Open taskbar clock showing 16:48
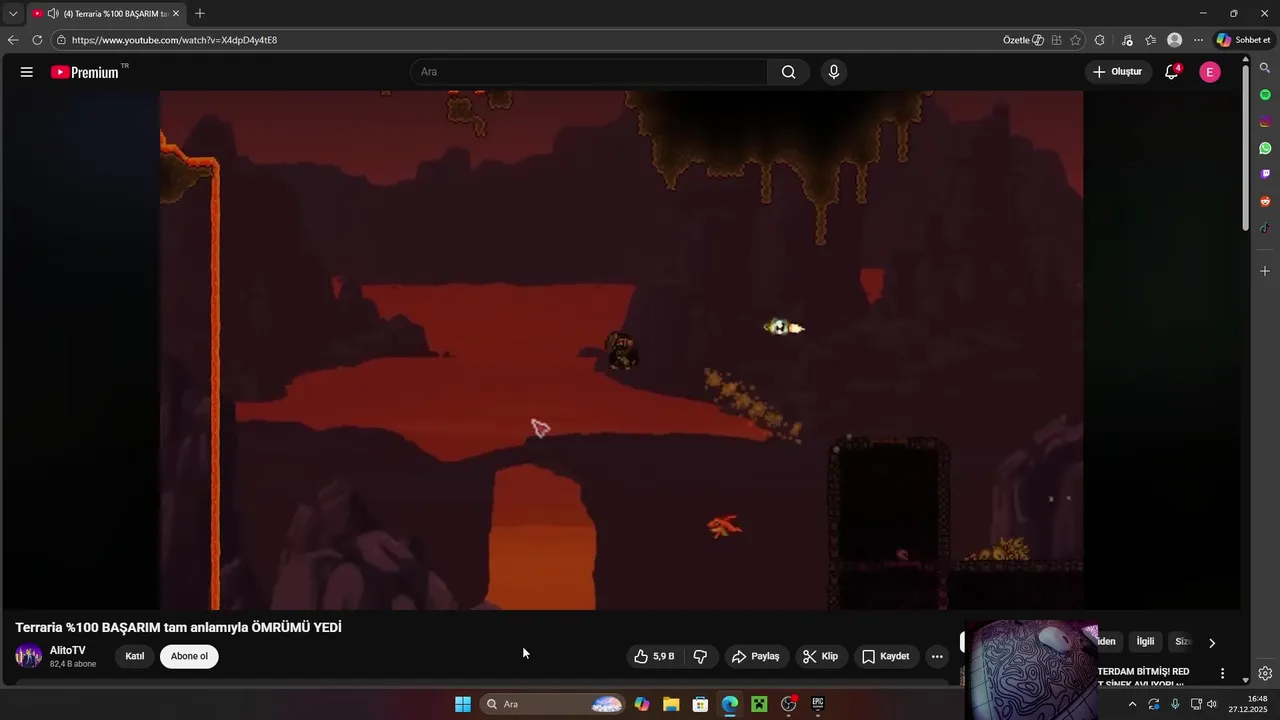The height and width of the screenshot is (720, 1280). [1250, 704]
